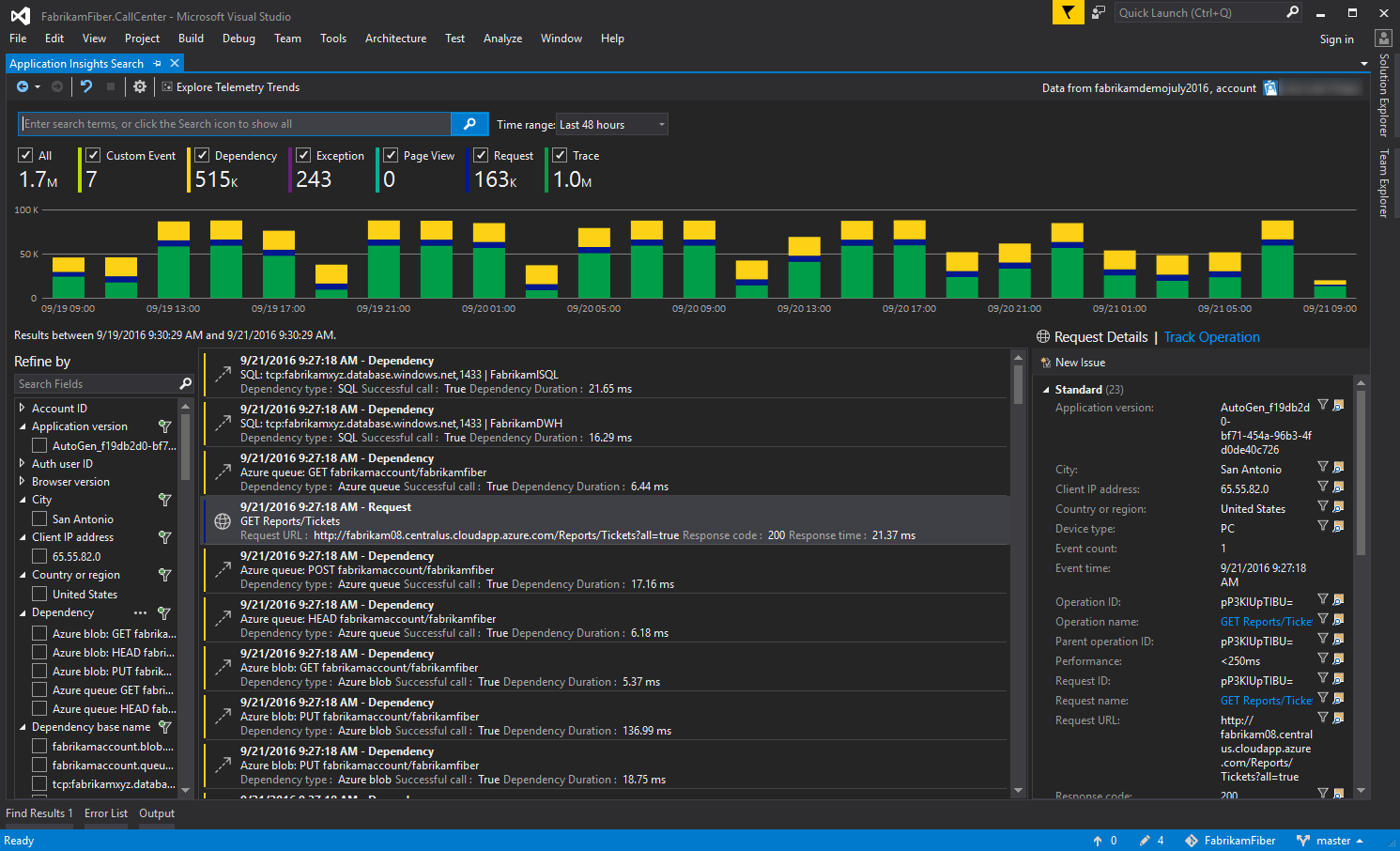Viewport: 1400px width, 851px height.
Task: Open Dependency ellipsis more options
Action: tap(141, 612)
